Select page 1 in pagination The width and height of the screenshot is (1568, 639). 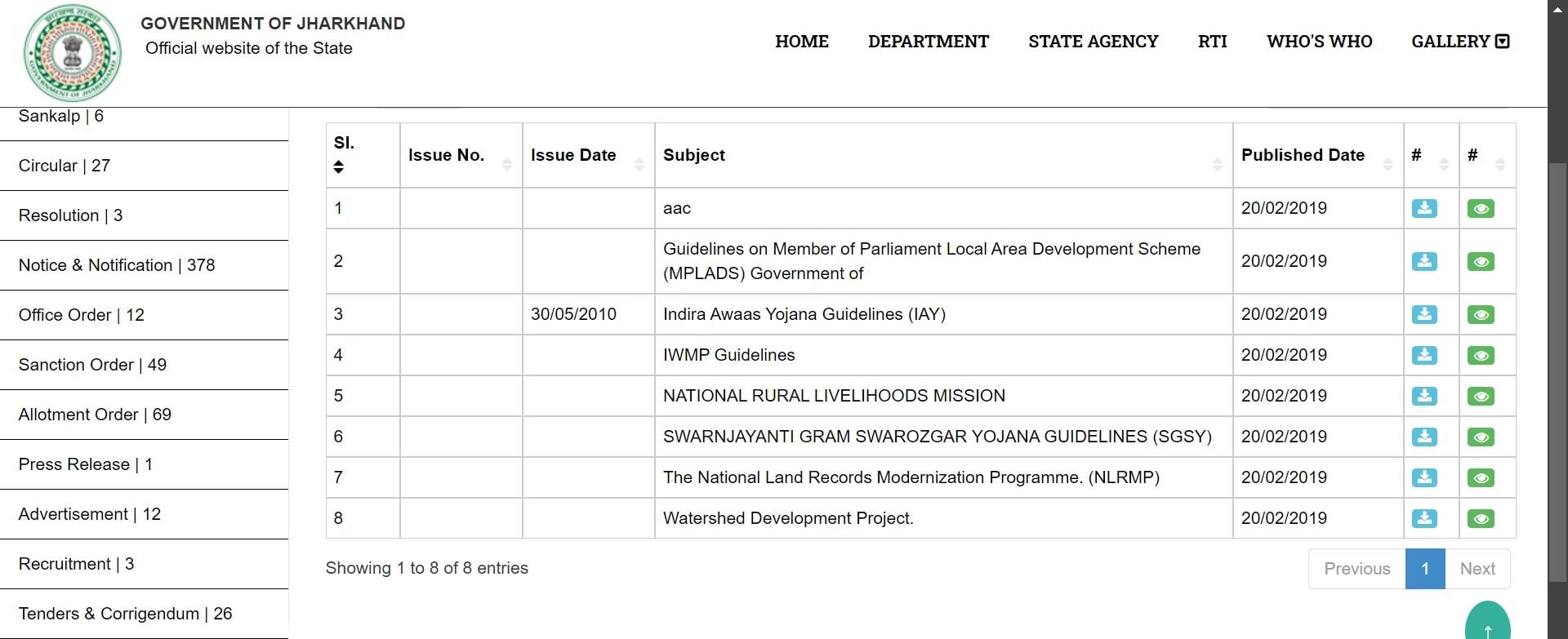tap(1424, 569)
